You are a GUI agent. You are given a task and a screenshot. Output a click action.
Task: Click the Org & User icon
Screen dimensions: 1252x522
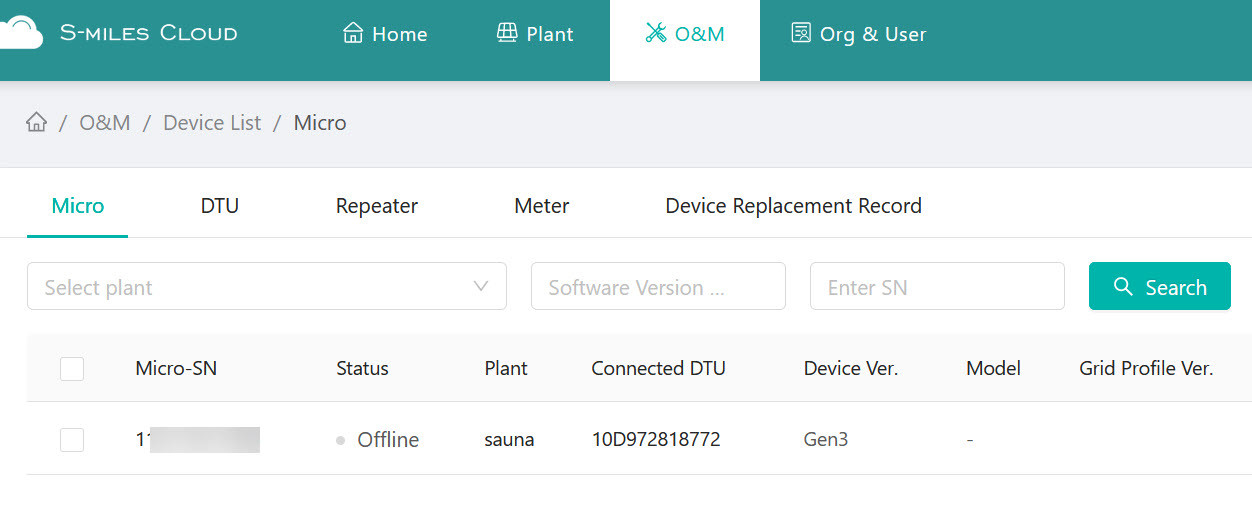(801, 33)
